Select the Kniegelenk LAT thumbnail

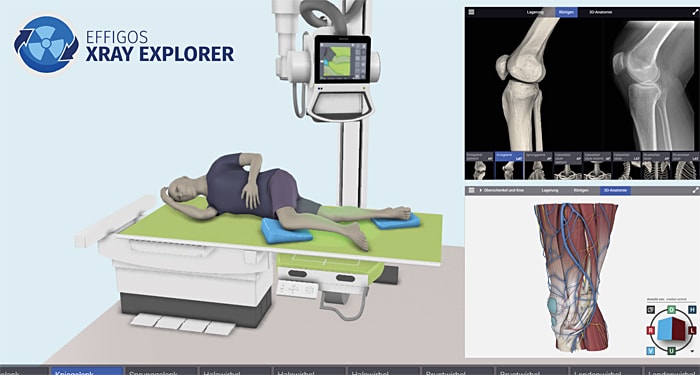pyautogui.click(x=509, y=166)
